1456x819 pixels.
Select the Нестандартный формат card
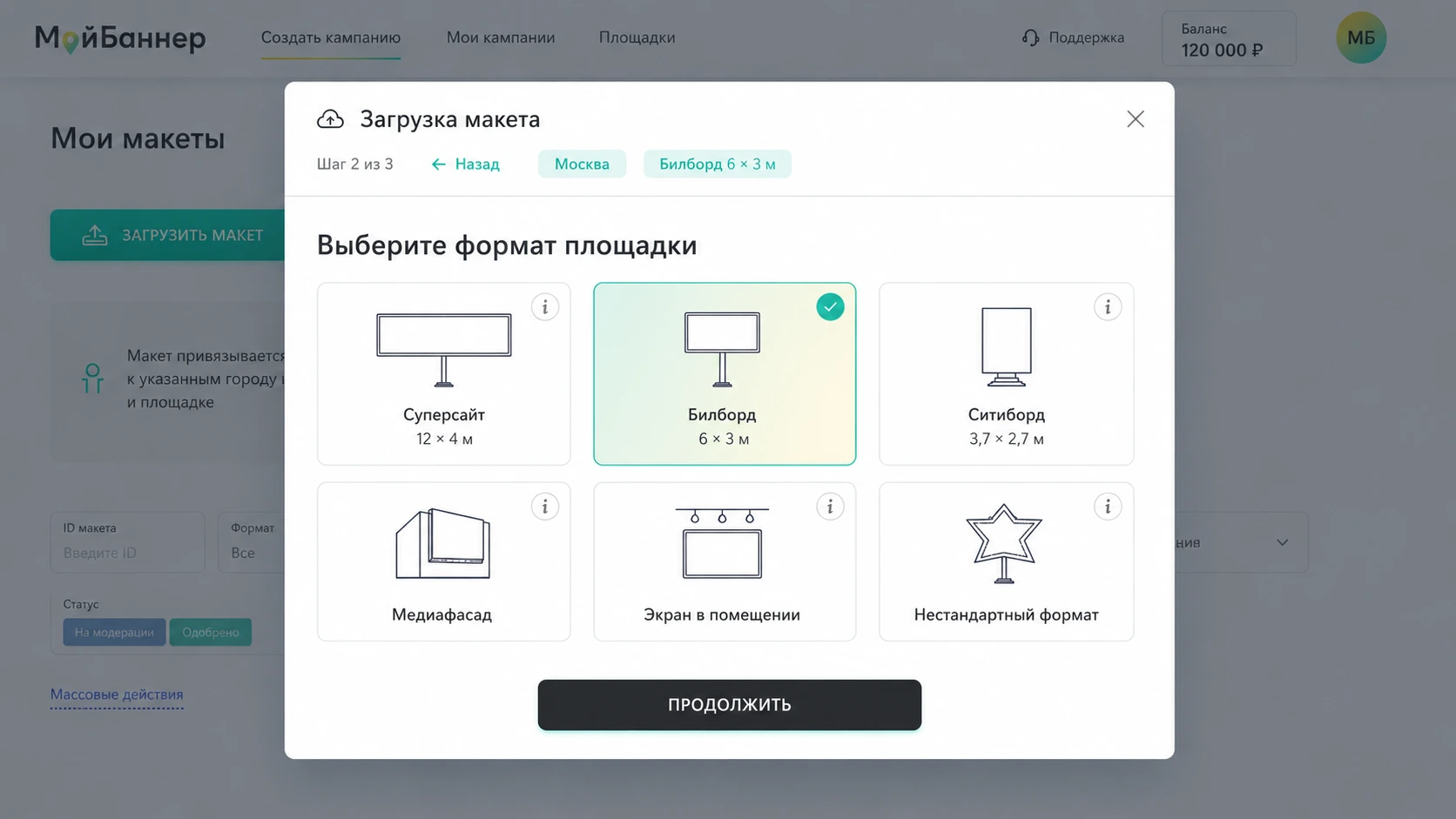[x=1007, y=562]
